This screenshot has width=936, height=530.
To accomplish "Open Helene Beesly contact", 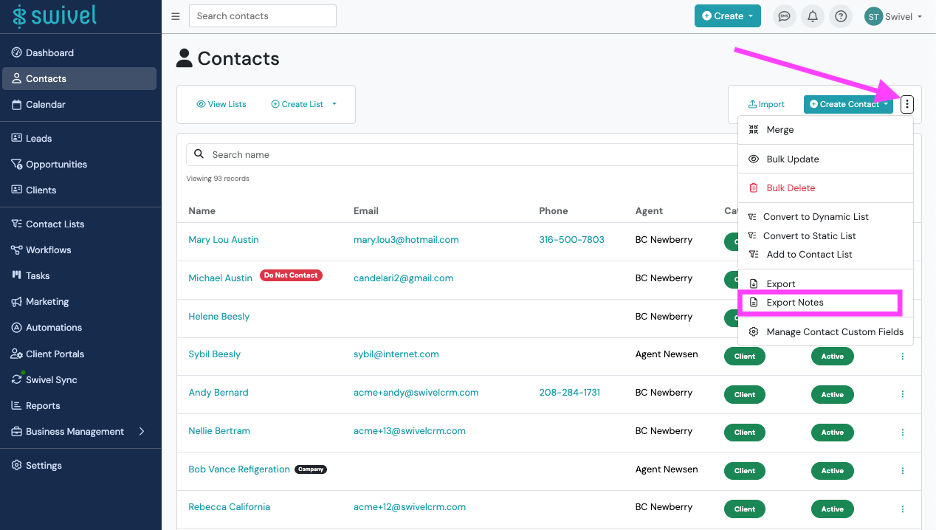I will coord(219,316).
